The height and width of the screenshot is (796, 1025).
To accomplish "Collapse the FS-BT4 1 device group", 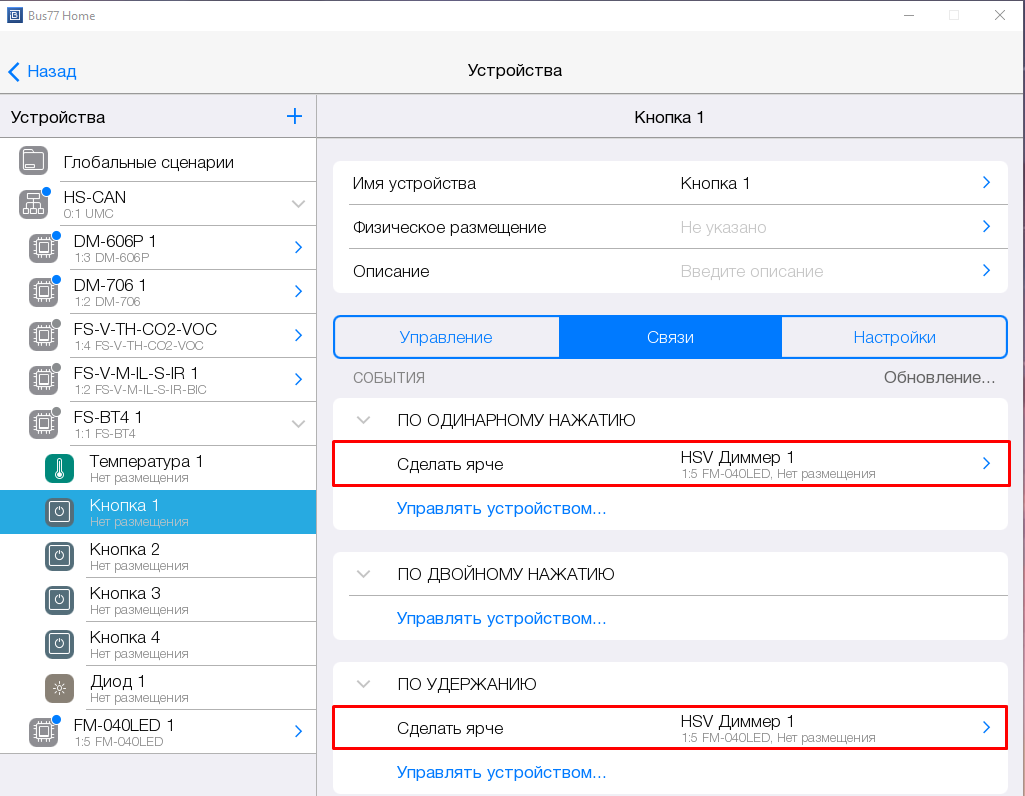I will pyautogui.click(x=298, y=424).
